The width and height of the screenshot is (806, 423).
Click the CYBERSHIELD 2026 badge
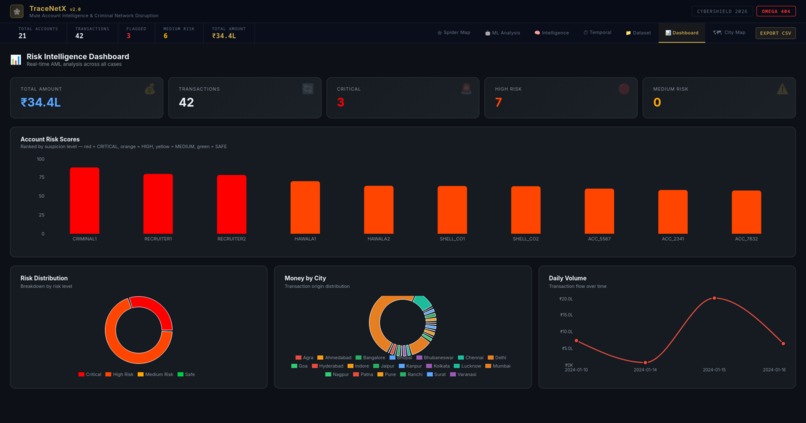pos(722,11)
